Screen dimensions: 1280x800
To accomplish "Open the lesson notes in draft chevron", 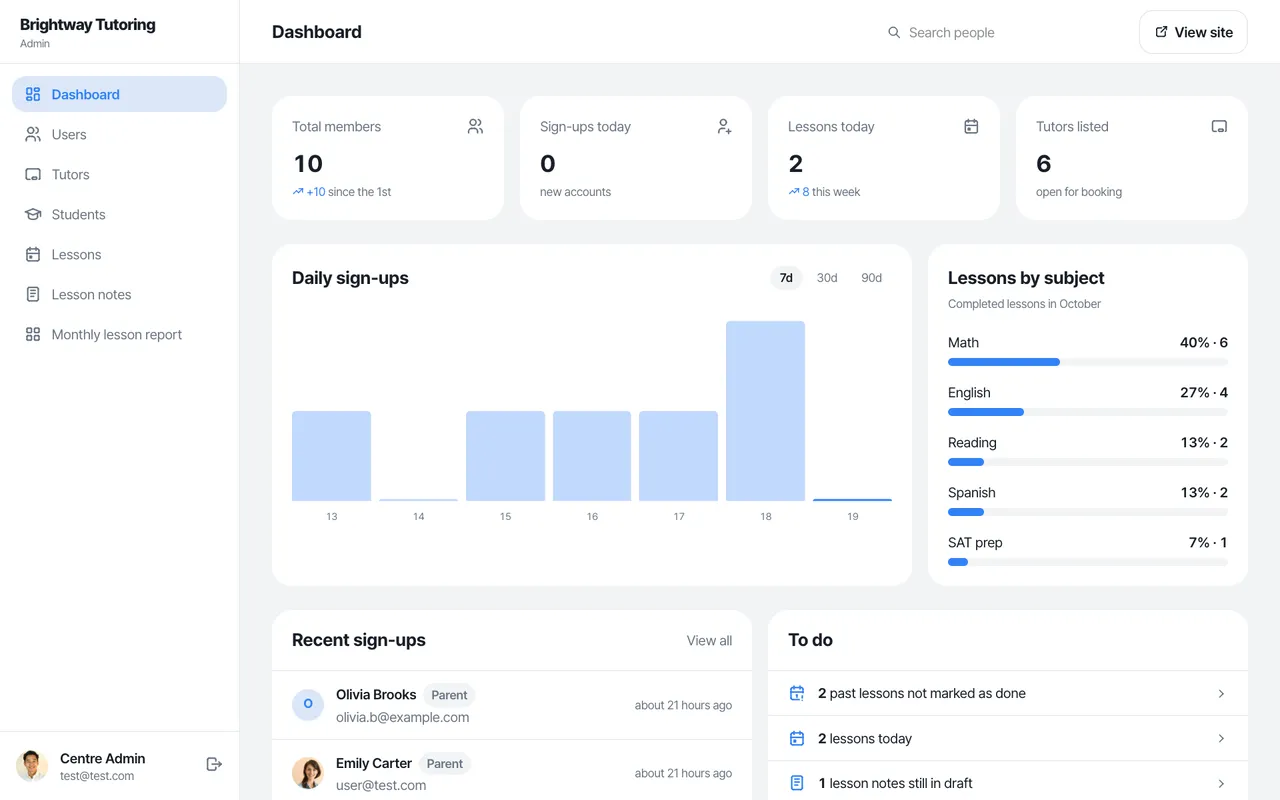I will pos(1221,783).
